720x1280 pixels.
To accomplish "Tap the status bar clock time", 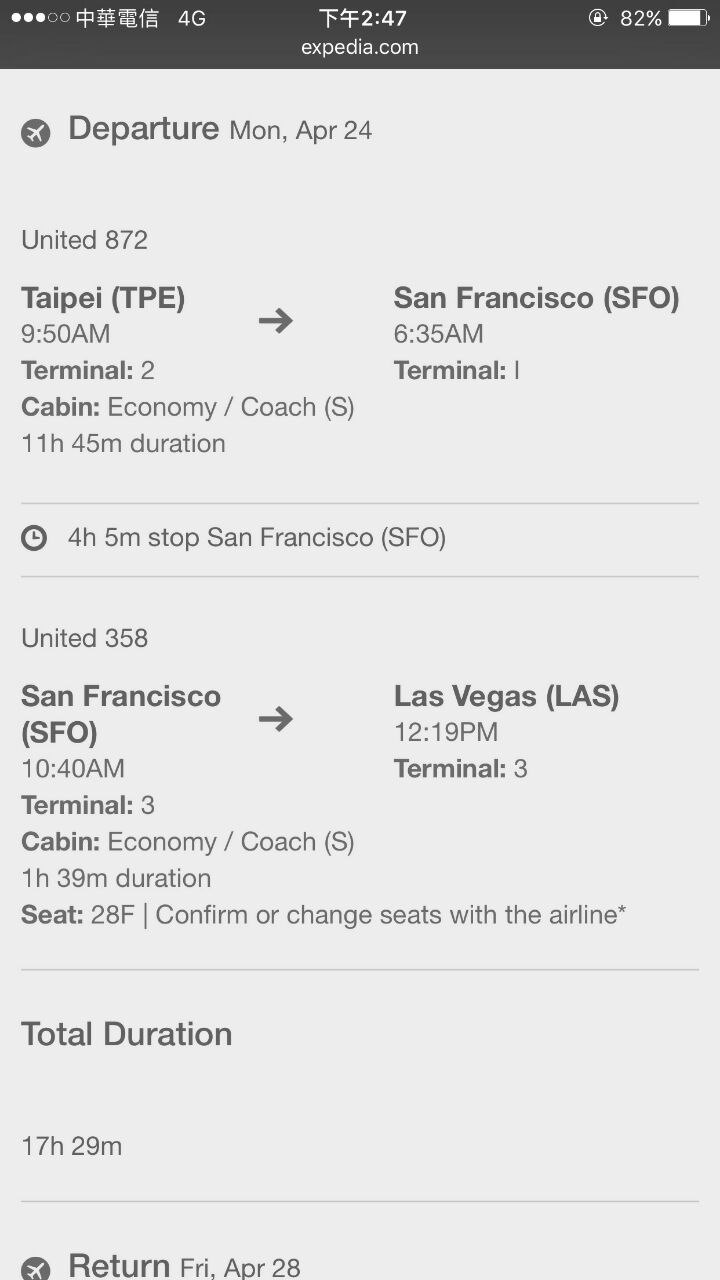I will click(362, 18).
